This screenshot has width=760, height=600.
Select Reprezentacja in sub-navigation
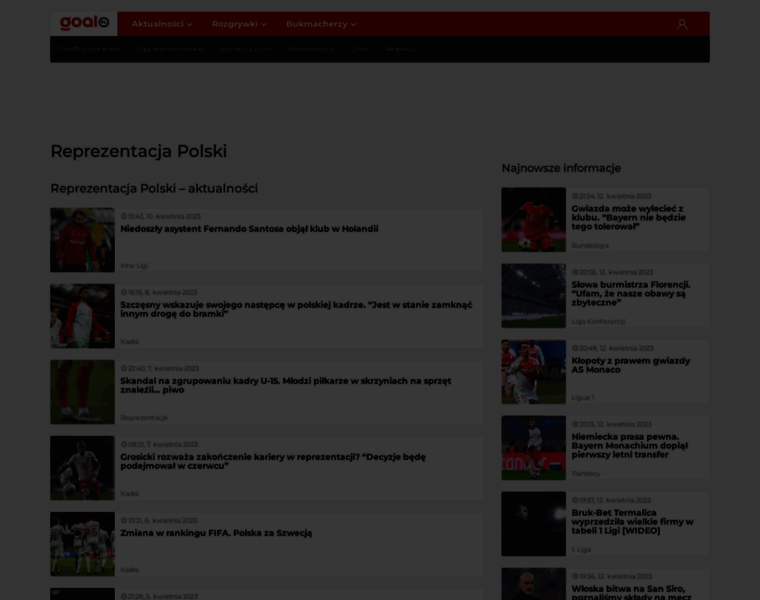click(311, 49)
